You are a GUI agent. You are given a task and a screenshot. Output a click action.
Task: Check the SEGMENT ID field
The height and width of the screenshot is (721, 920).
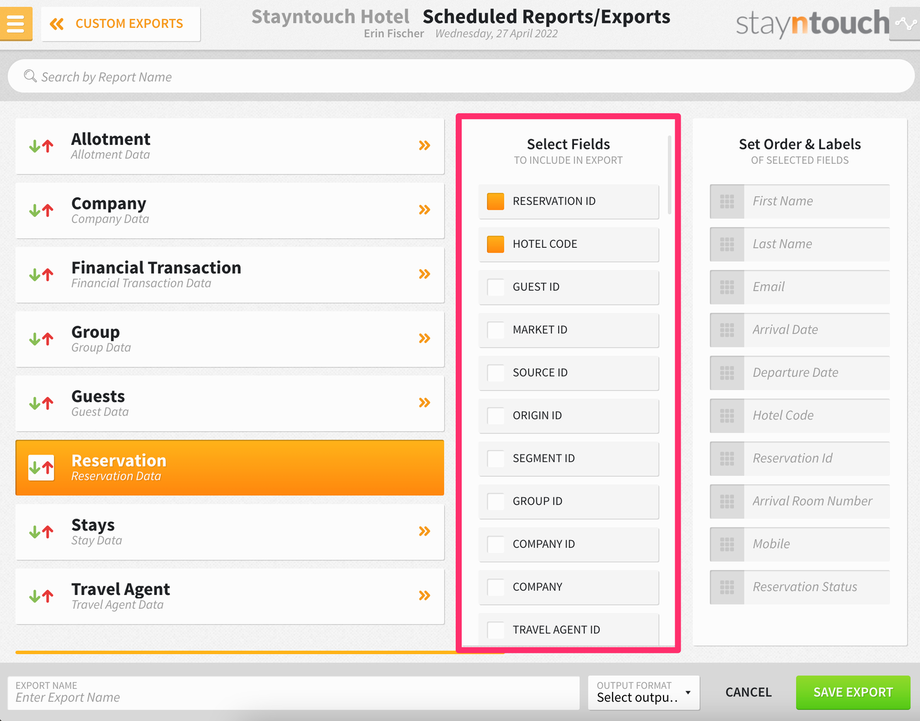495,458
